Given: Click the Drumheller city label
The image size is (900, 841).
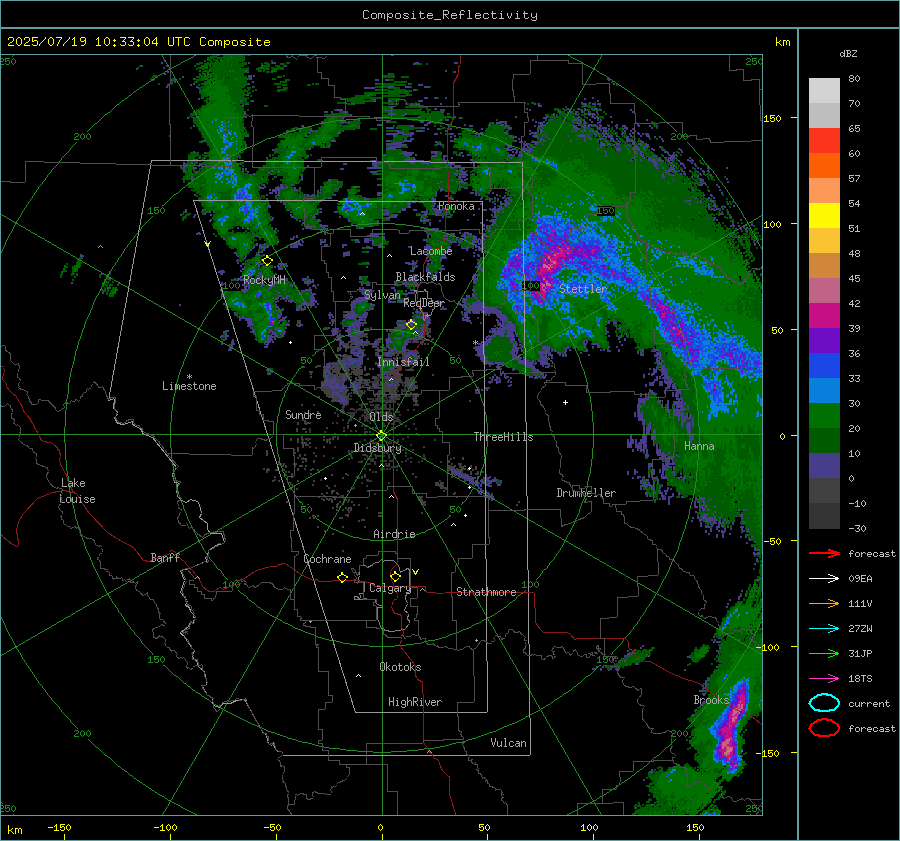Looking at the screenshot, I should tap(586, 493).
